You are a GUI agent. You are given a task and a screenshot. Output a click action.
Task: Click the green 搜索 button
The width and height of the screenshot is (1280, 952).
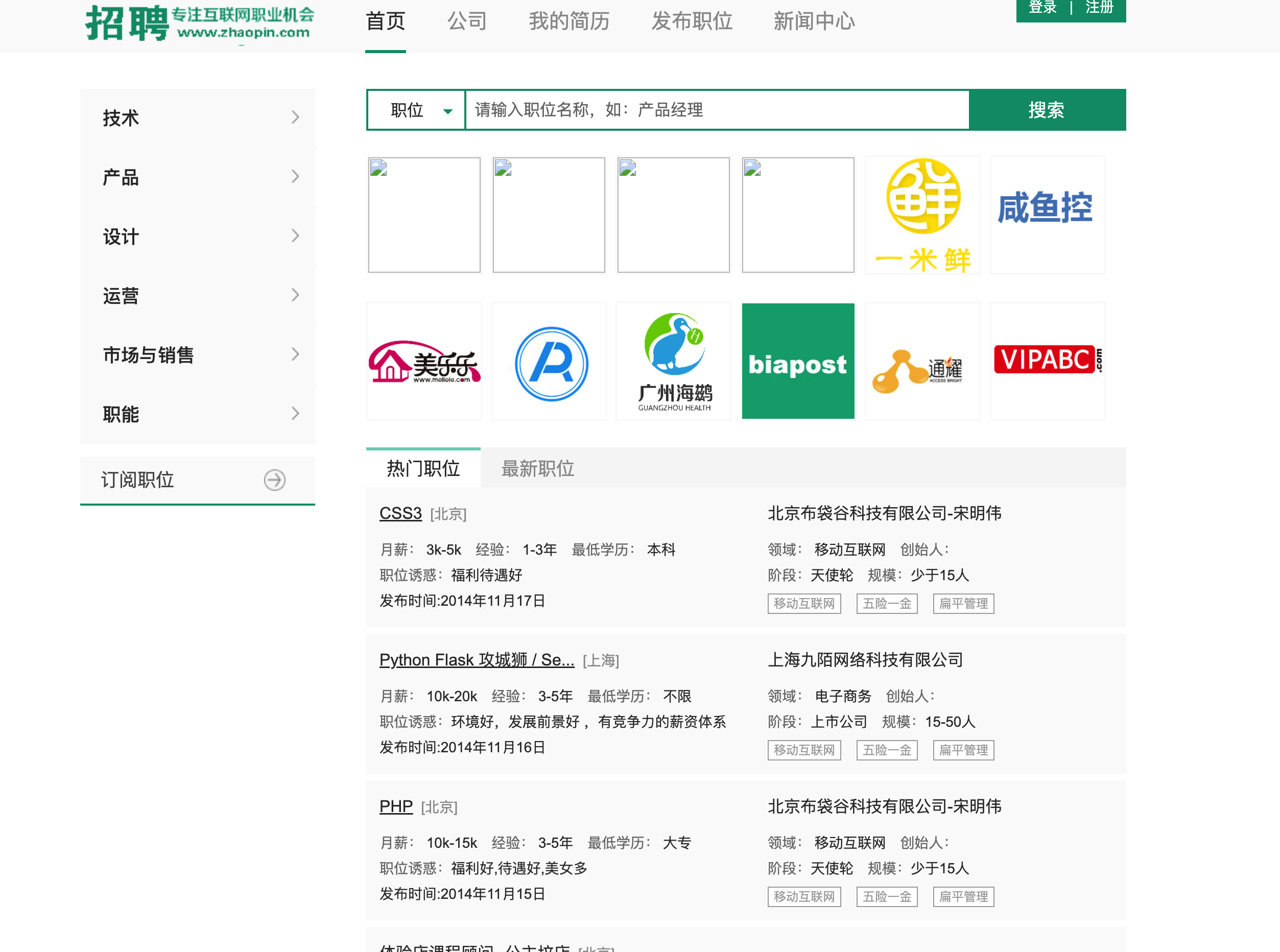[x=1047, y=110]
